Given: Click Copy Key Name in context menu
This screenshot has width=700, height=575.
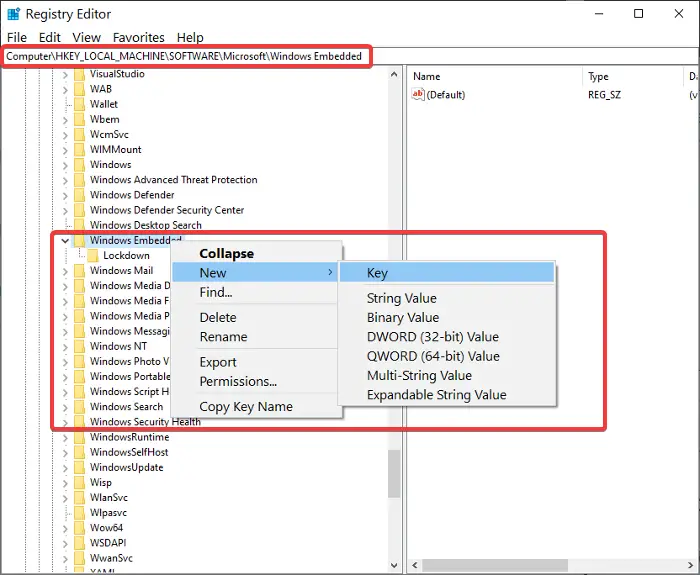Looking at the screenshot, I should (x=257, y=406).
